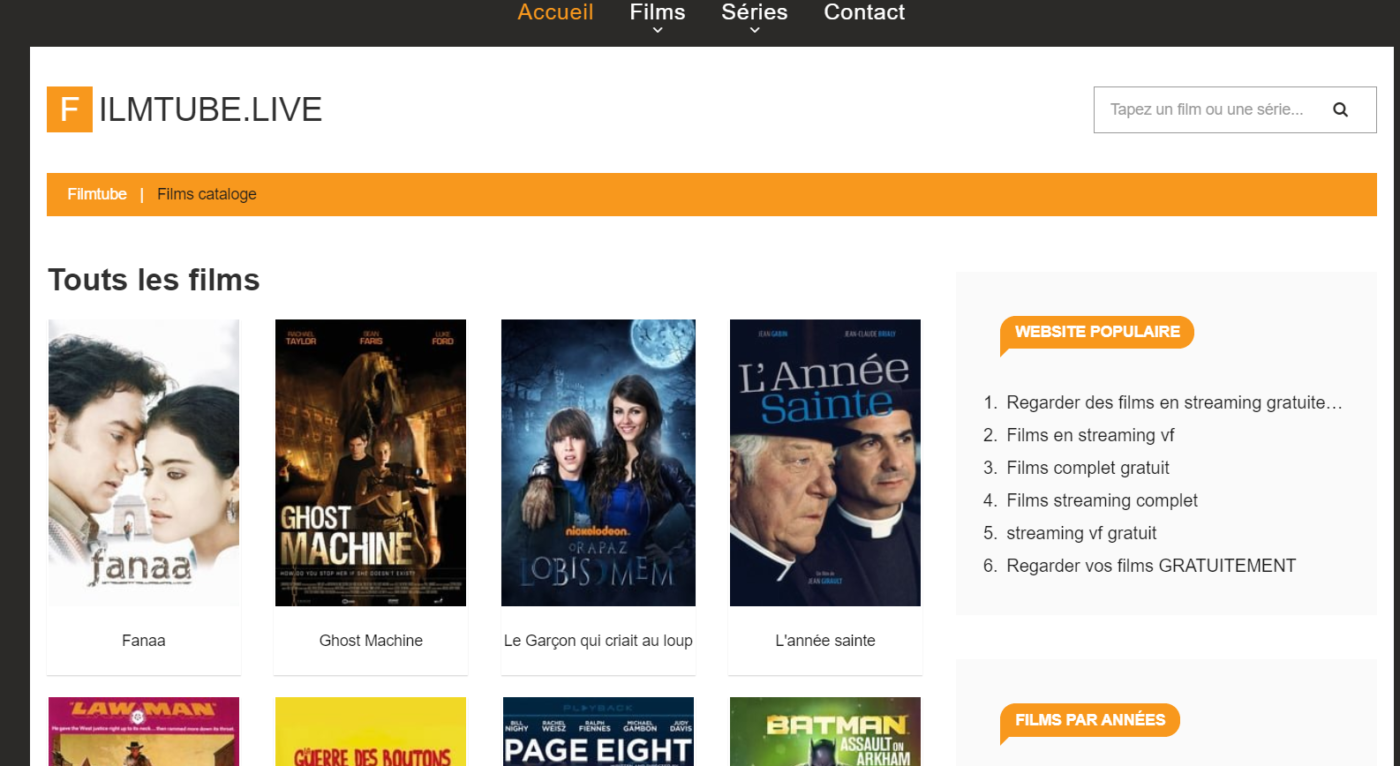
Task: Open the Contact page
Action: coord(864,12)
